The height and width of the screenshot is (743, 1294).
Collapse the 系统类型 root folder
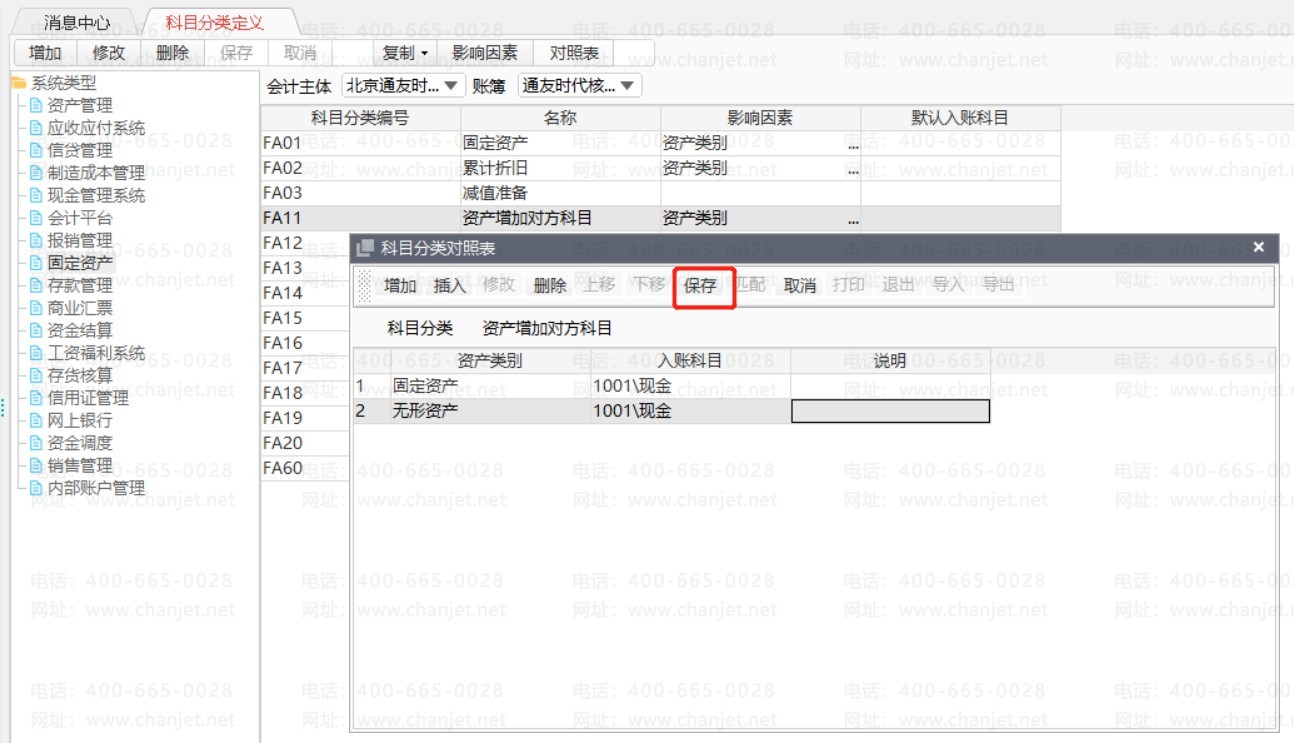[x=18, y=83]
